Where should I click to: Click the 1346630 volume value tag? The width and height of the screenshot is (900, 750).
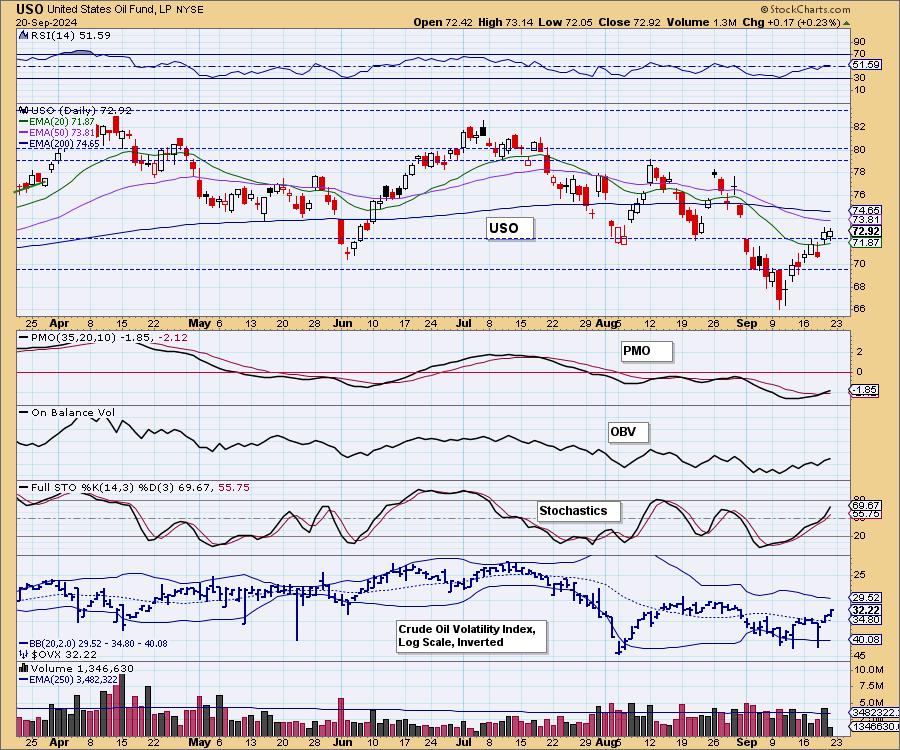874,726
